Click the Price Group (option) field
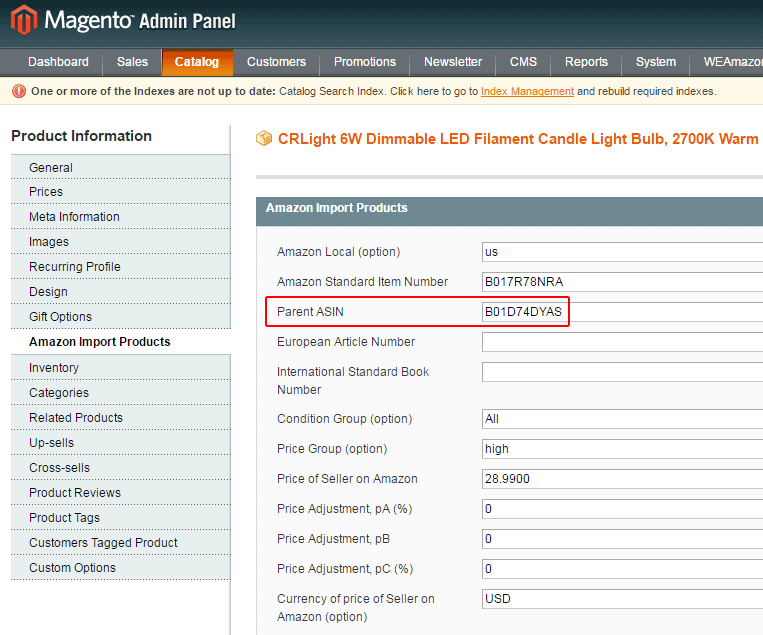Screen dimensions: 763x635 (x=622, y=449)
